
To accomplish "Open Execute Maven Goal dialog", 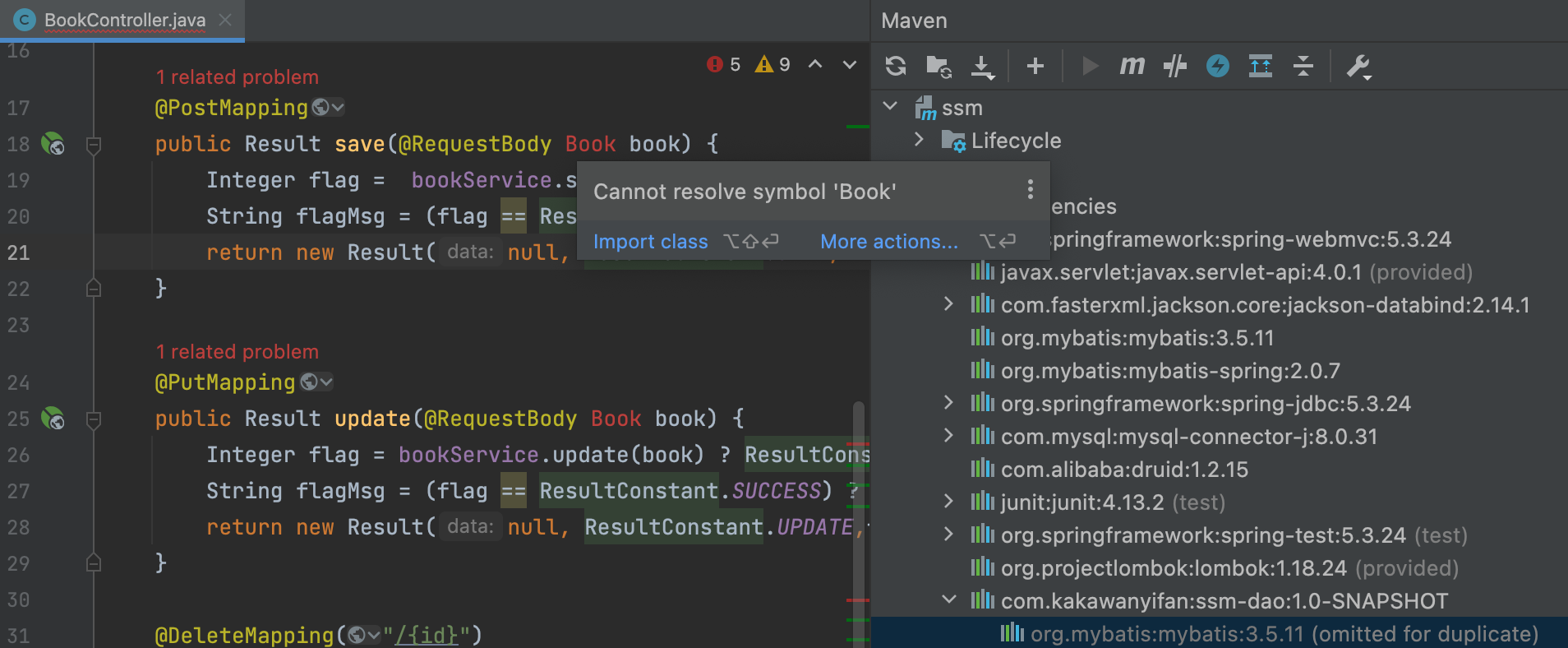I will (x=1132, y=66).
